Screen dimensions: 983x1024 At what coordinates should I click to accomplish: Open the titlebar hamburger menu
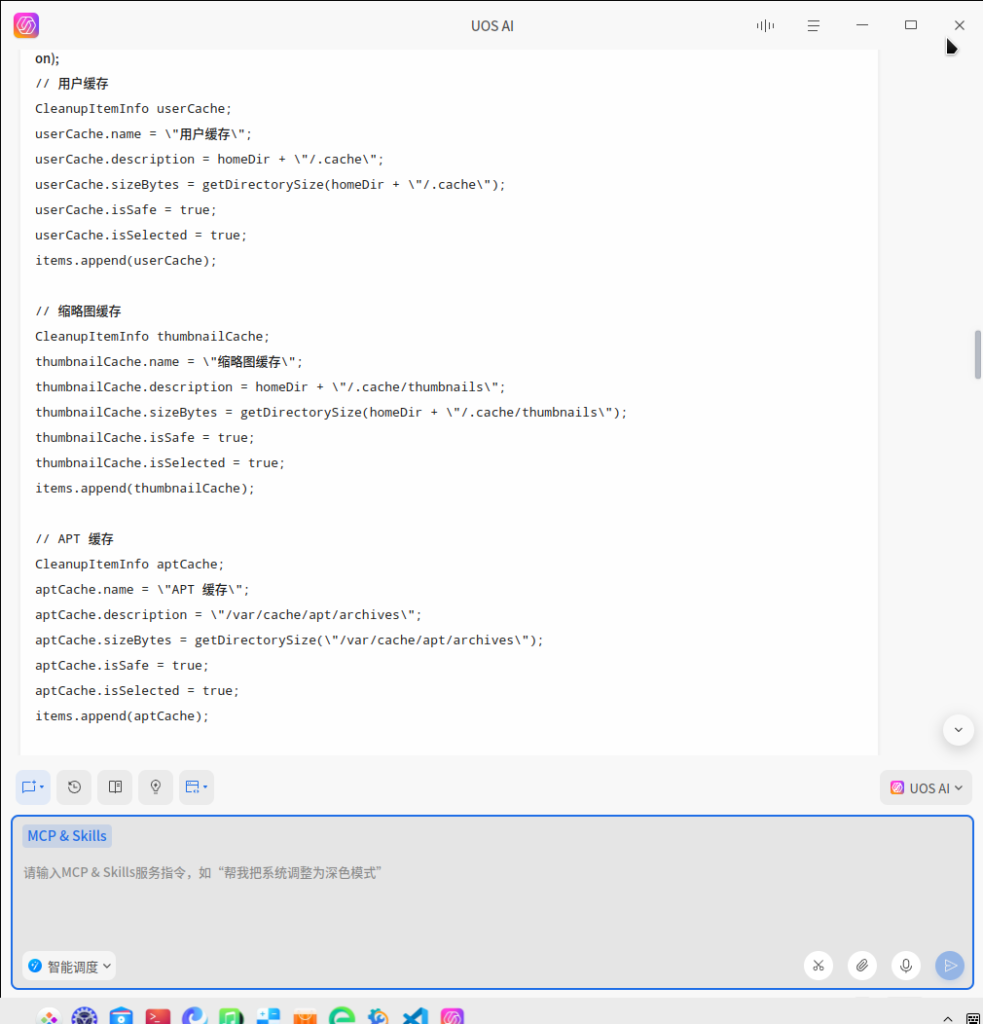[814, 25]
